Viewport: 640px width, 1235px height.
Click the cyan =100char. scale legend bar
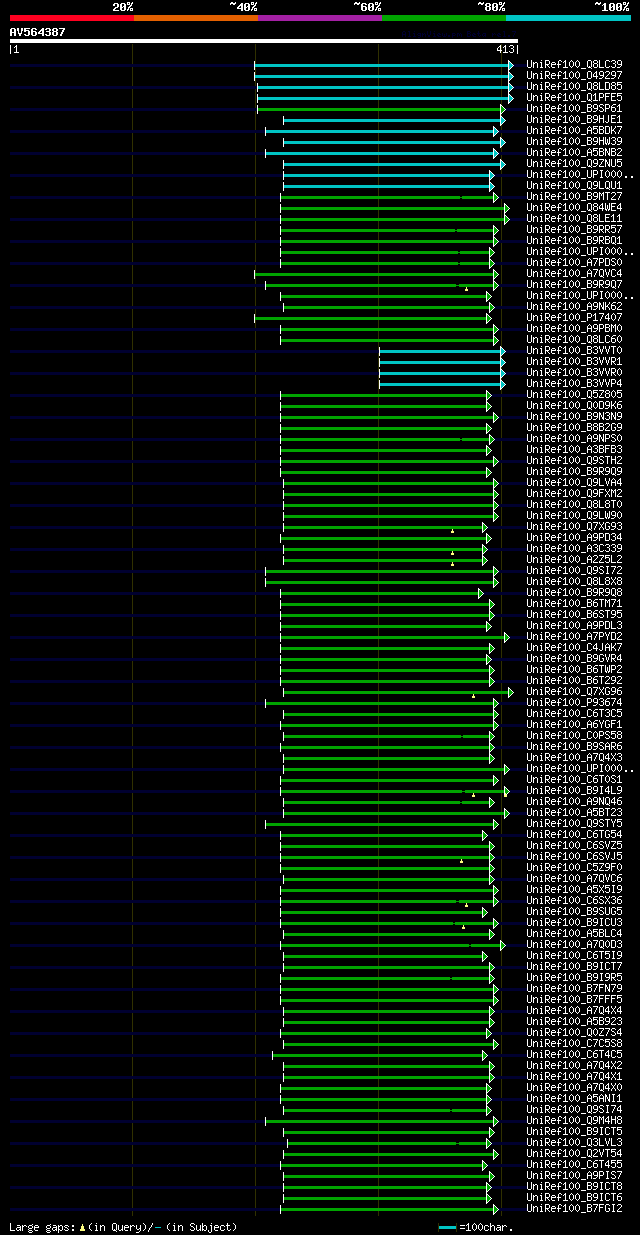click(447, 1227)
